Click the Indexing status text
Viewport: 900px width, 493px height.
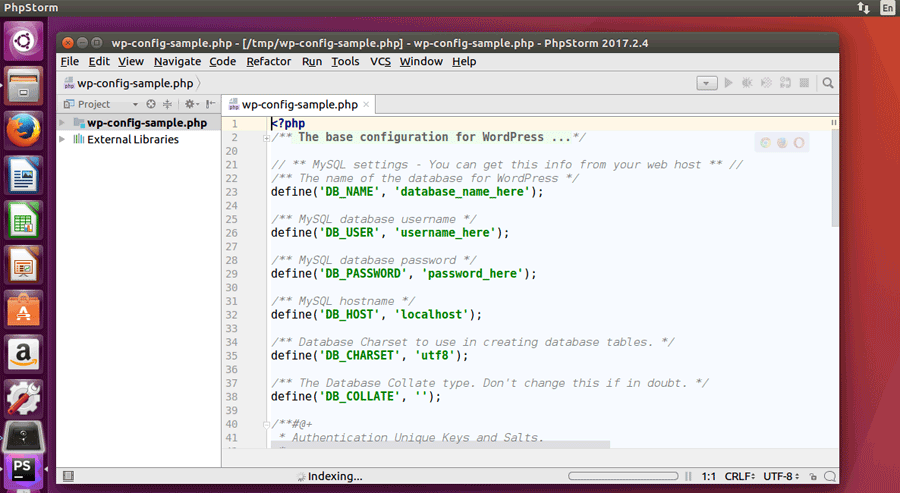pyautogui.click(x=335, y=476)
